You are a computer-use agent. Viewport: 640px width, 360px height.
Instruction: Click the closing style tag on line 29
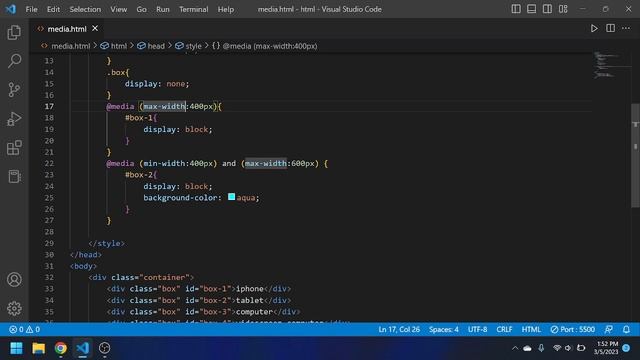click(107, 243)
